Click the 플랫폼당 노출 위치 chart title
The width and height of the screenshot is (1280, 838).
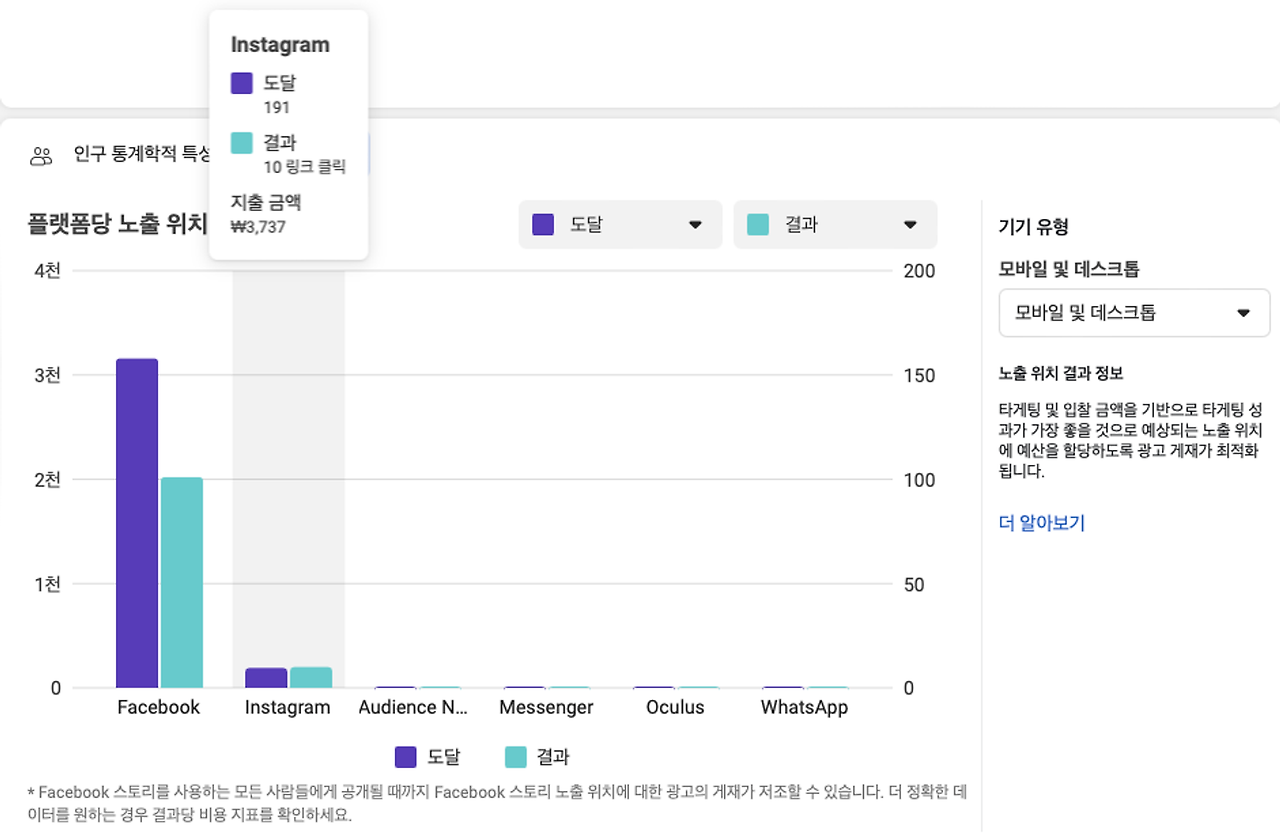coord(117,223)
